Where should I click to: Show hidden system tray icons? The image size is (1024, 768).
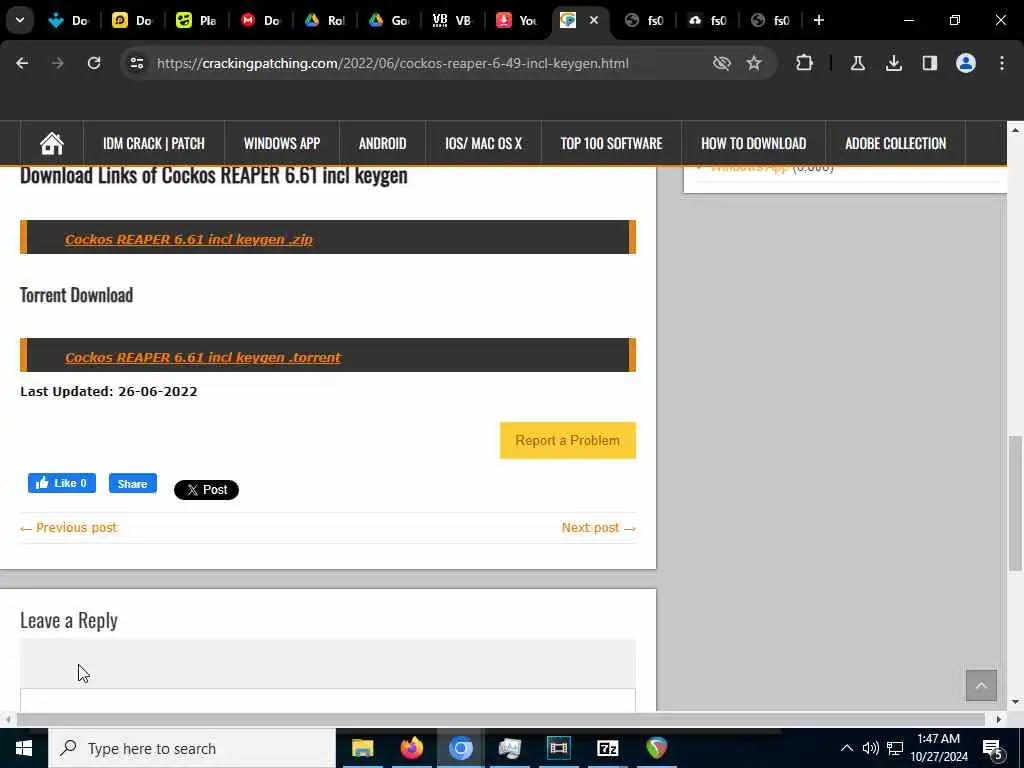pos(846,748)
